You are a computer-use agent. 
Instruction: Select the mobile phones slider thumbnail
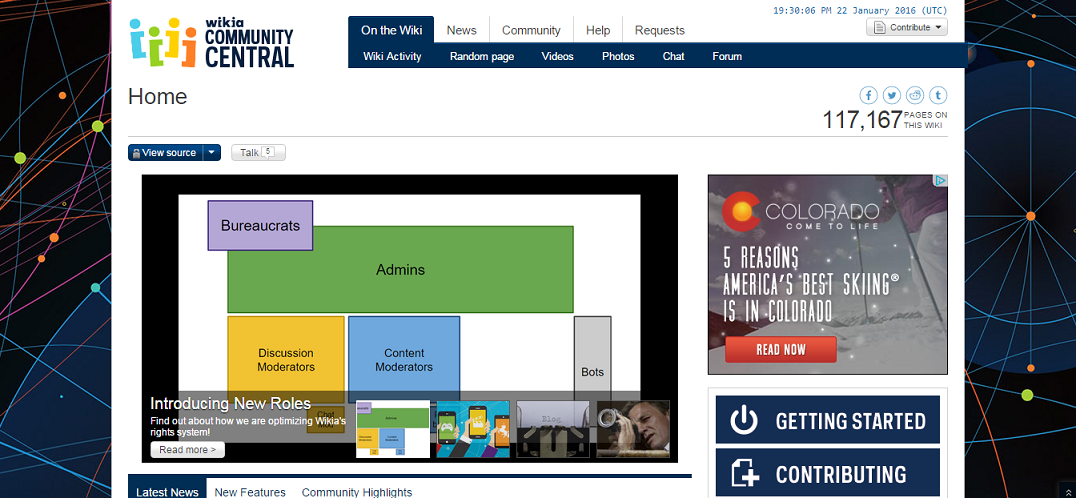(473, 429)
